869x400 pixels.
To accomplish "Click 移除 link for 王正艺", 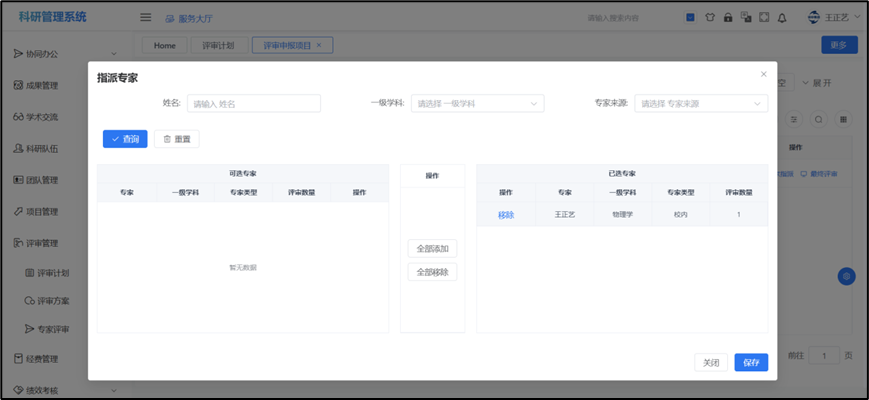I will pyautogui.click(x=506, y=215).
